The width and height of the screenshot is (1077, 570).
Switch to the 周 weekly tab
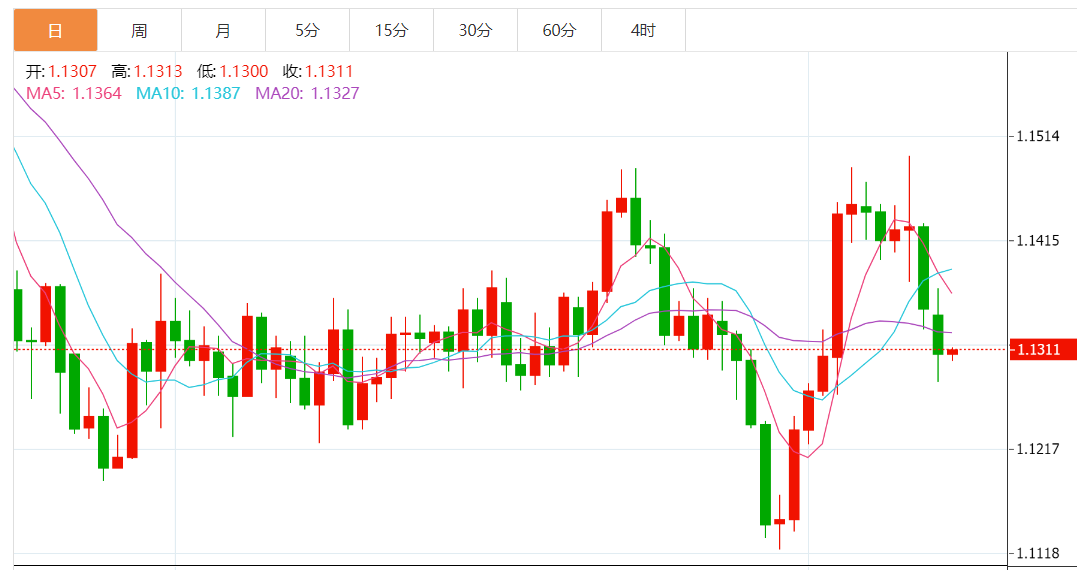coord(139,31)
